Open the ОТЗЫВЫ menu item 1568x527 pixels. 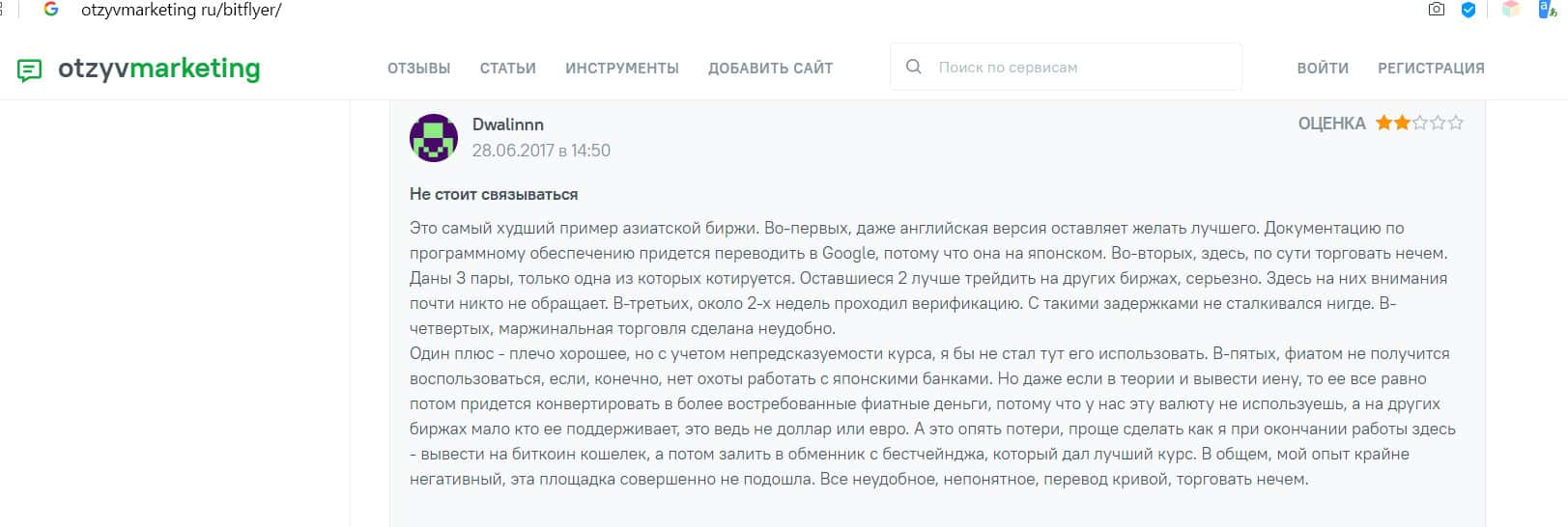click(x=418, y=69)
